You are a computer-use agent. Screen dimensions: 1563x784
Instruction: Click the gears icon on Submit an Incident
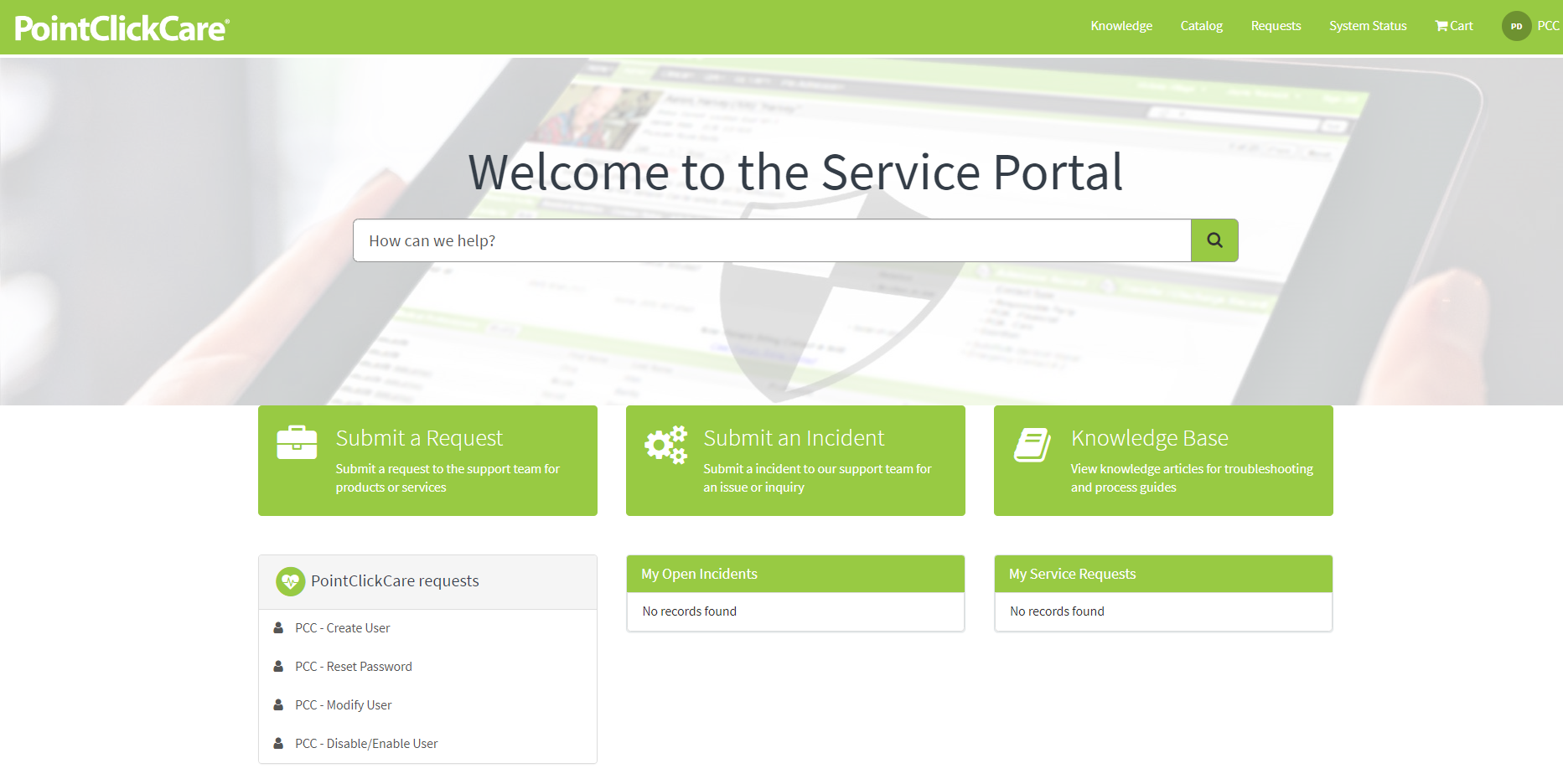point(665,444)
